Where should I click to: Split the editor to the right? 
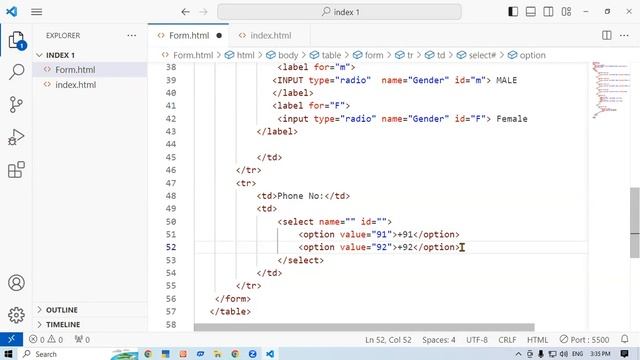[x=607, y=36]
